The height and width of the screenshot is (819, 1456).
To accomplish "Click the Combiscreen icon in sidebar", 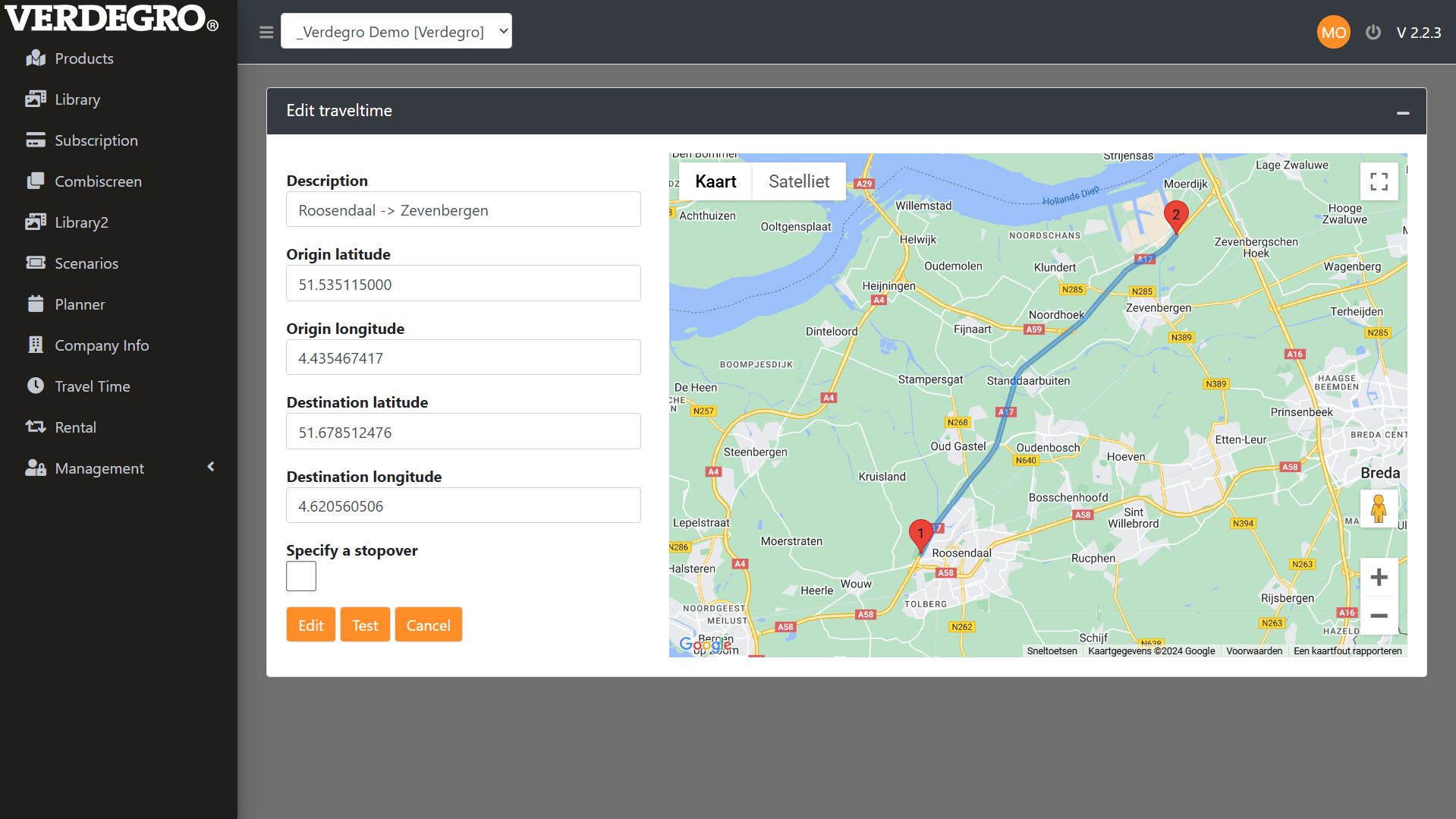I will [x=36, y=181].
